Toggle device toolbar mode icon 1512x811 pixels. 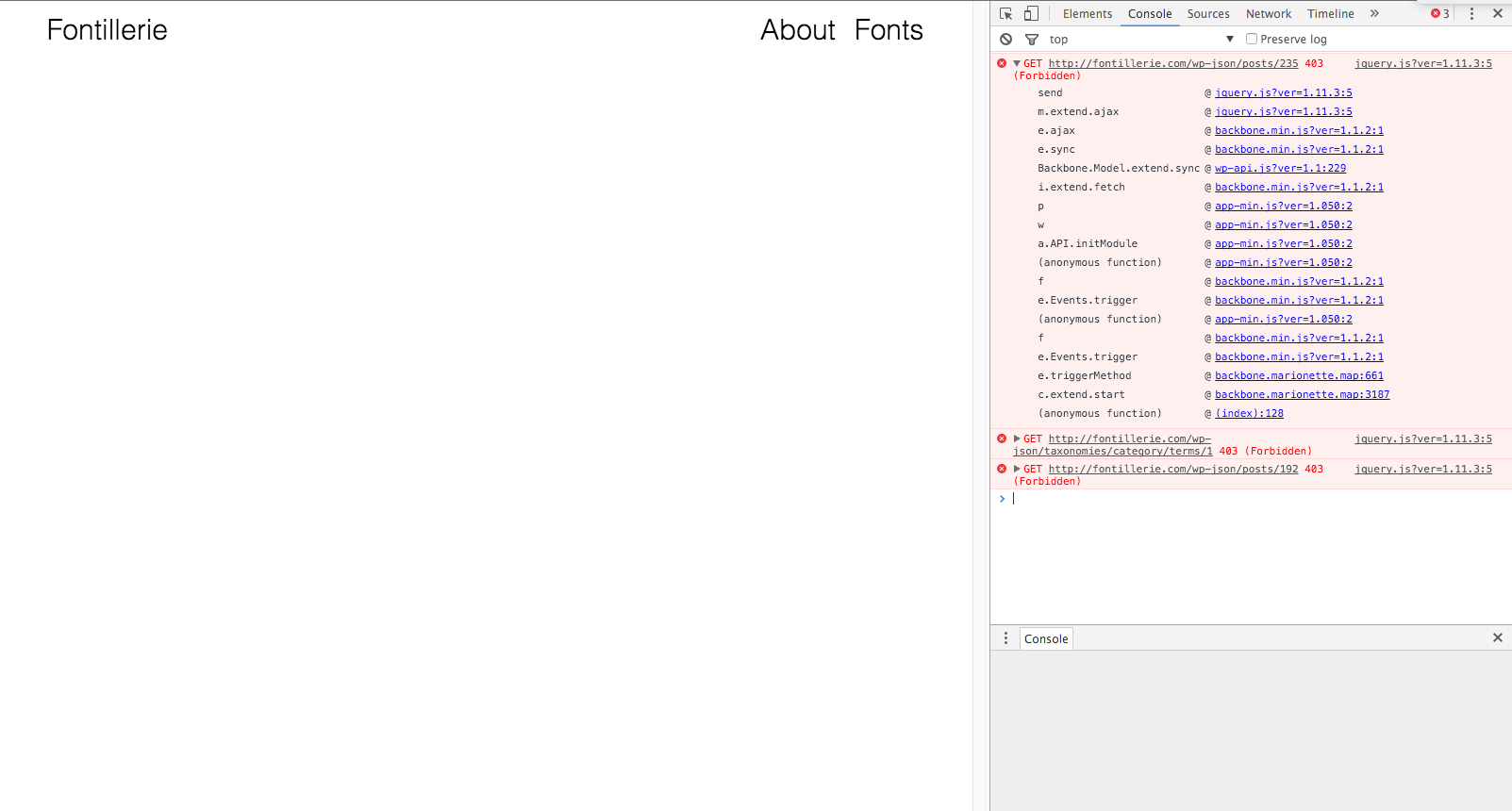(x=1031, y=13)
